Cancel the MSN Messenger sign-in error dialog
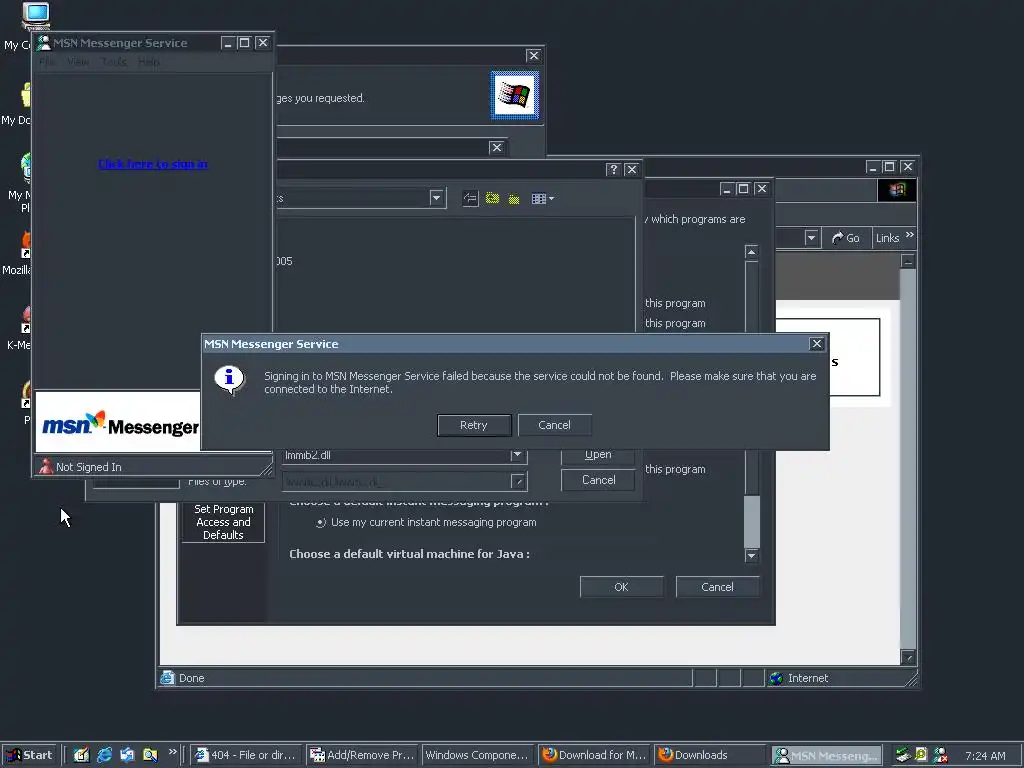This screenshot has width=1024, height=768. coord(554,425)
